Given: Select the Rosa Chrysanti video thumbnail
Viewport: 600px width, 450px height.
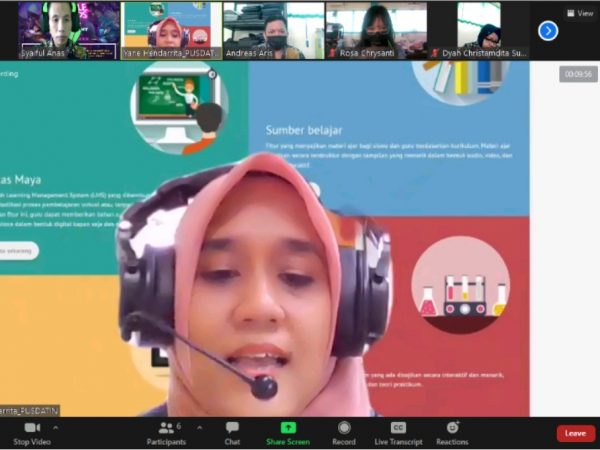Looking at the screenshot, I should [377, 31].
